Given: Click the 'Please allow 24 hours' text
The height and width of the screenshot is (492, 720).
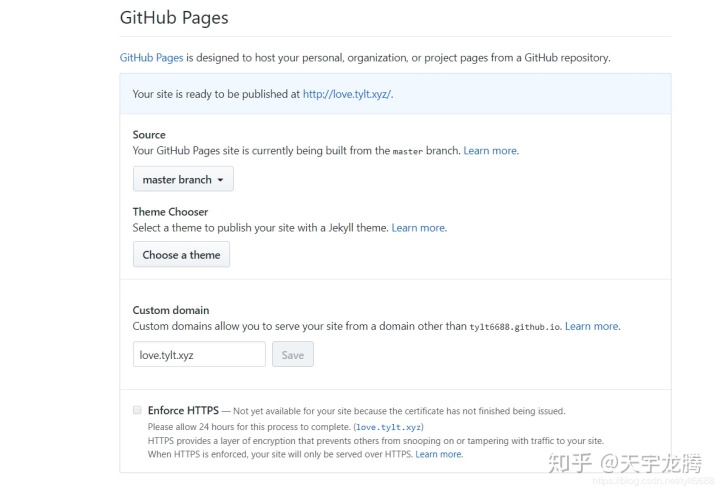Looking at the screenshot, I should click(x=249, y=427).
